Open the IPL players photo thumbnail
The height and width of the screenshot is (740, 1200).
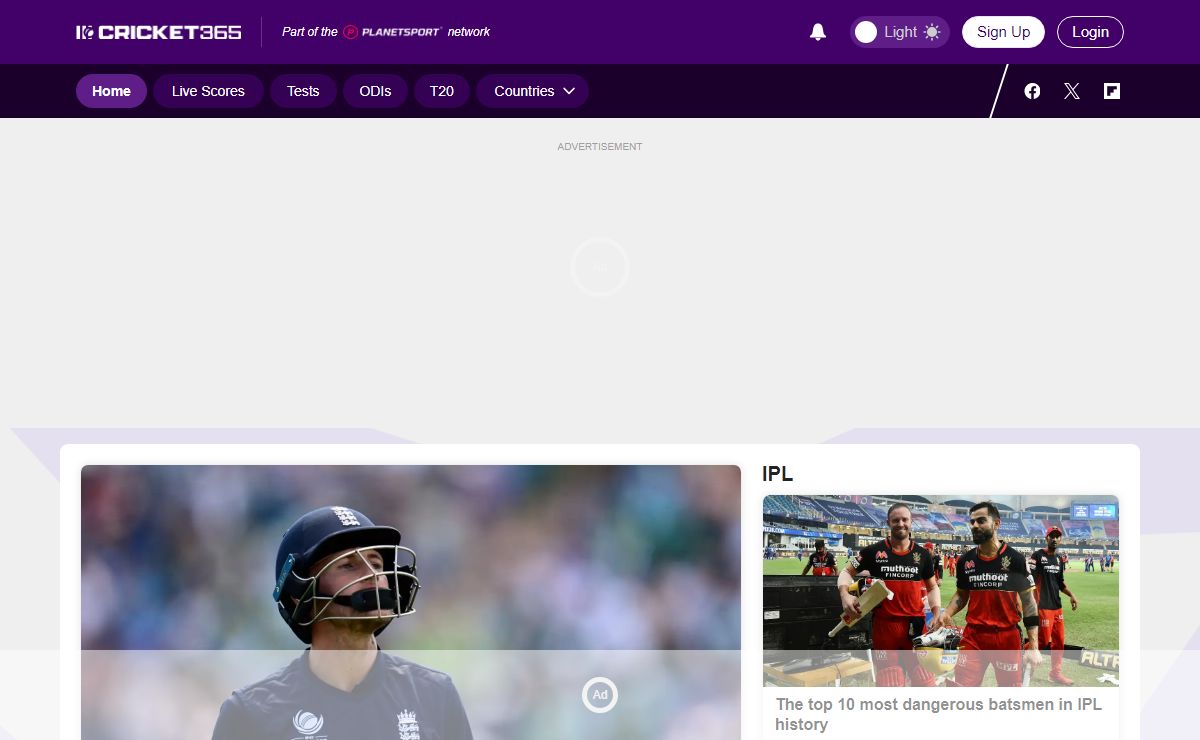tap(941, 591)
